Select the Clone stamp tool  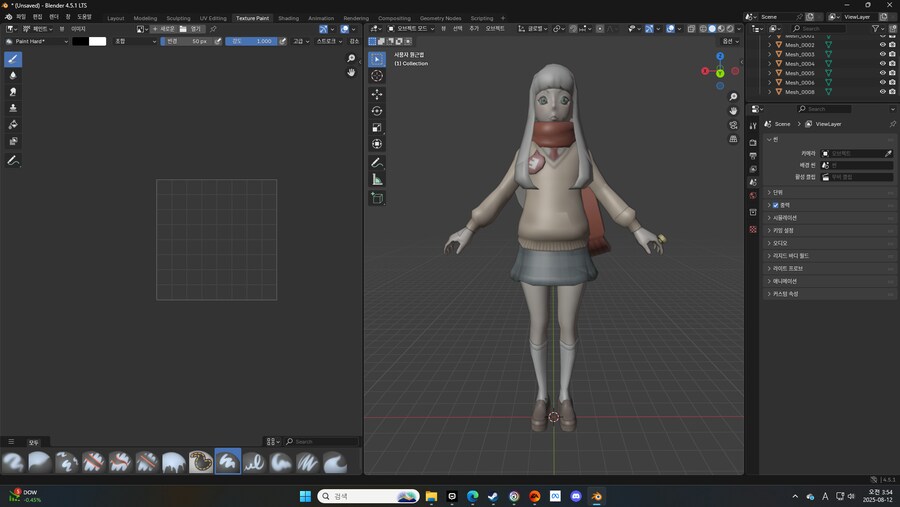pyautogui.click(x=13, y=108)
